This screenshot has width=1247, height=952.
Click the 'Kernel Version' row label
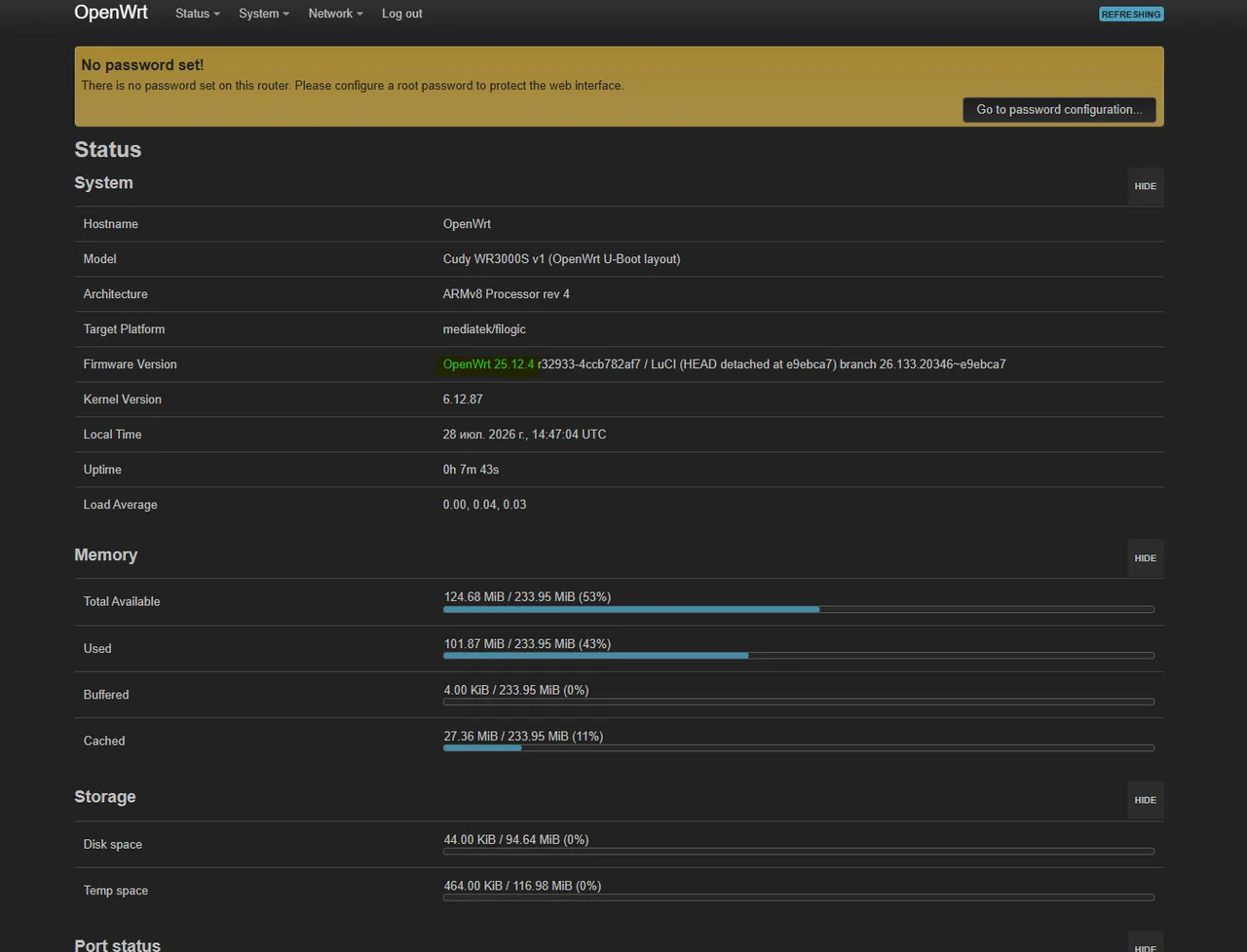(x=123, y=400)
